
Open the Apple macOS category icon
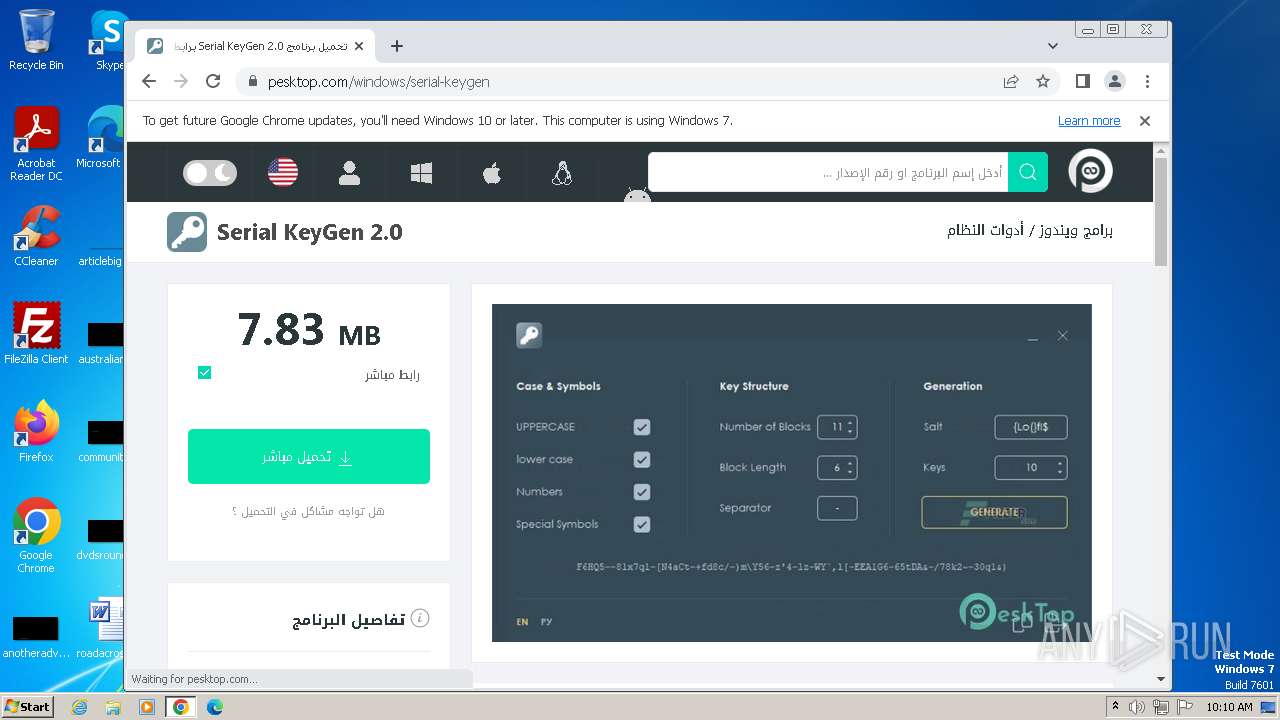pyautogui.click(x=491, y=173)
